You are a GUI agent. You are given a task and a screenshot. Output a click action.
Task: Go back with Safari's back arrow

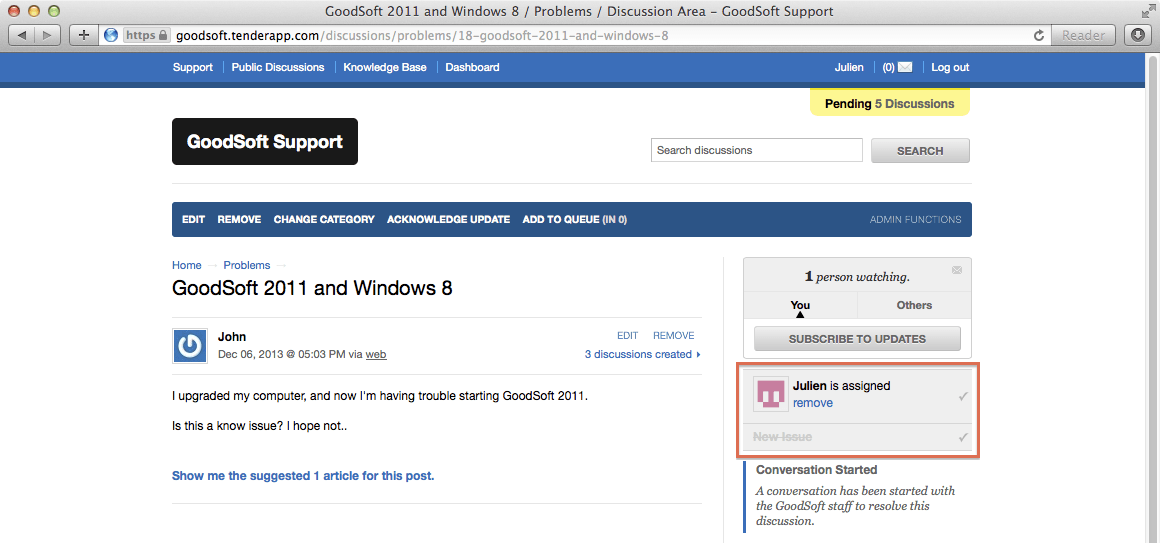[21, 35]
